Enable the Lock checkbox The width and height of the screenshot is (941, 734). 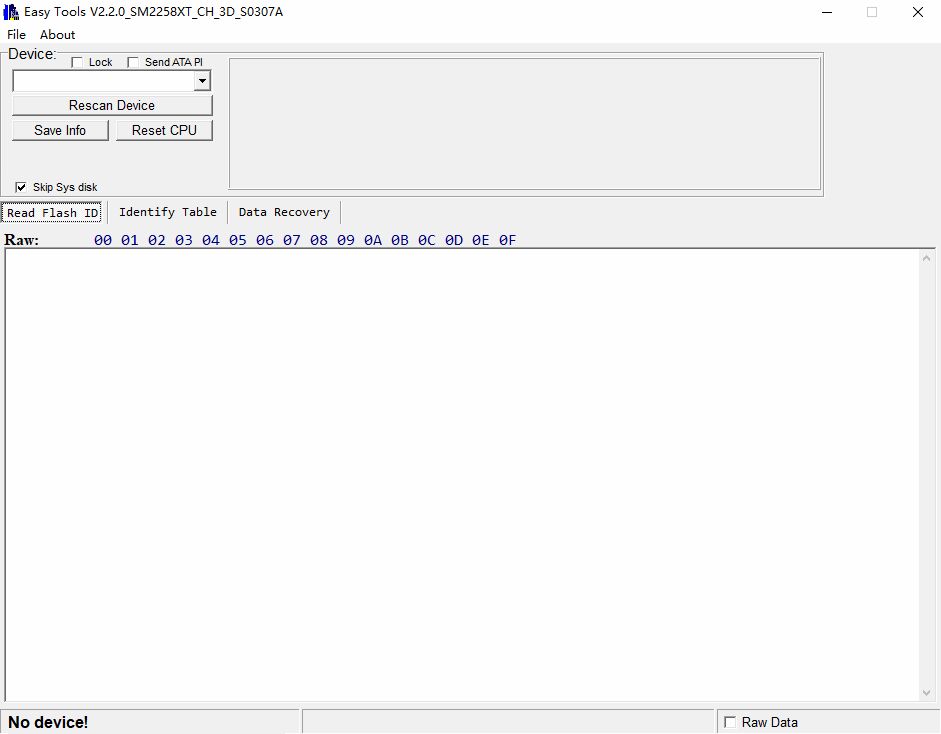click(77, 62)
